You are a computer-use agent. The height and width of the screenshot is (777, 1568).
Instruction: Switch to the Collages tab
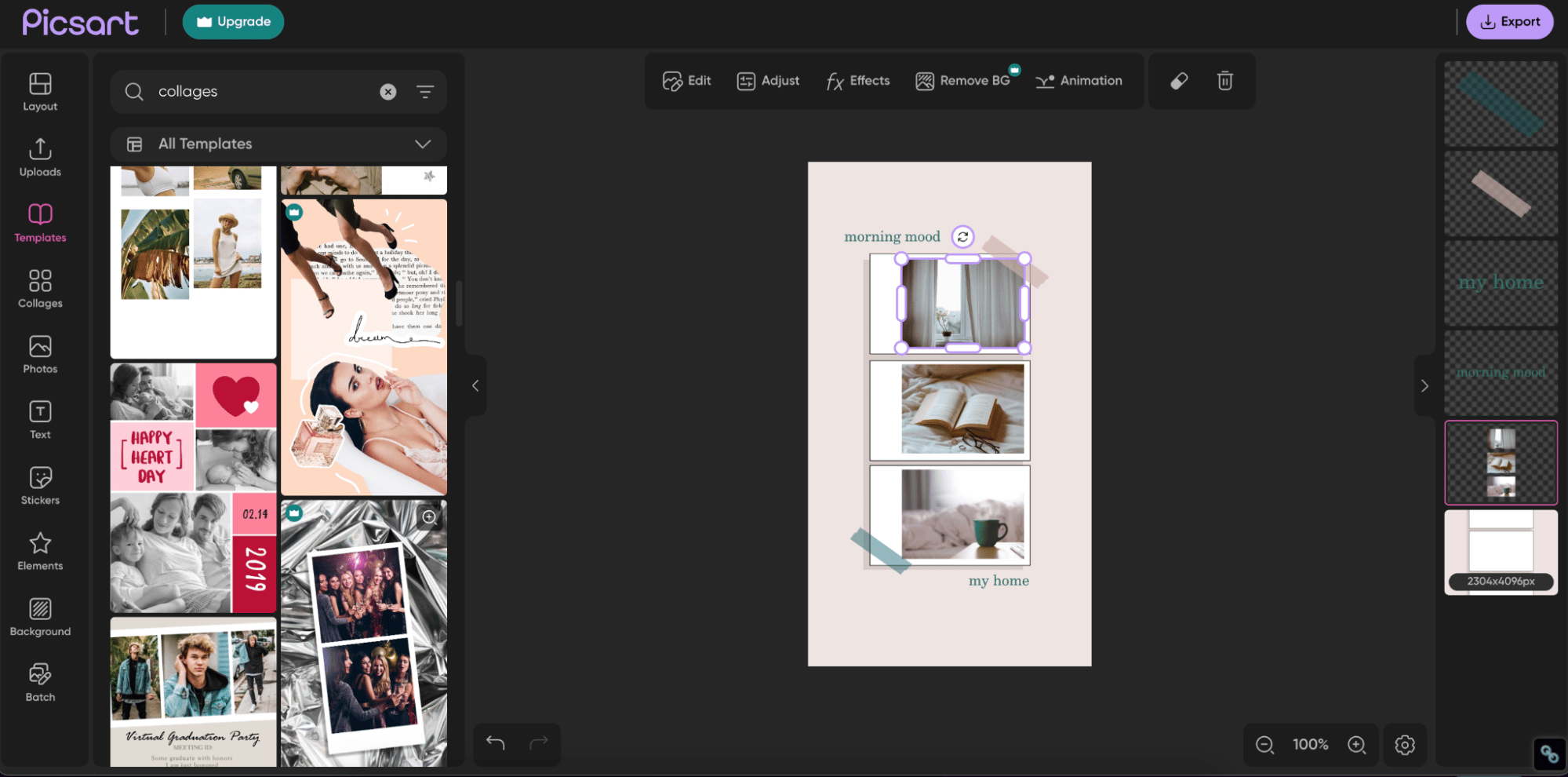40,289
